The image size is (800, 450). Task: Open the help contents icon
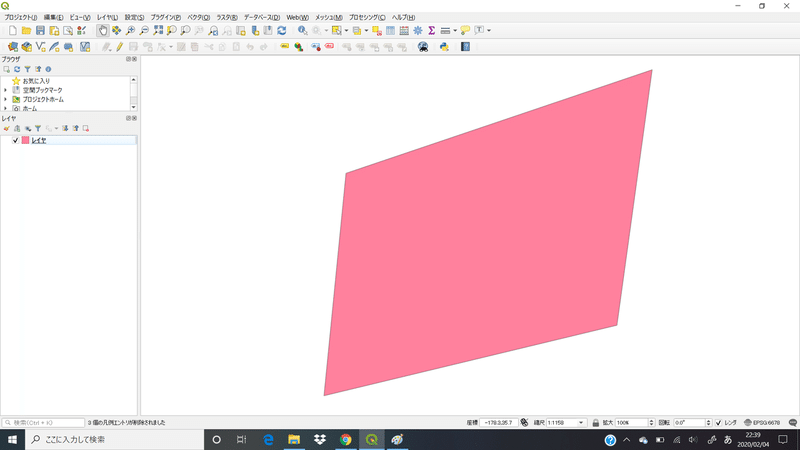point(465,47)
